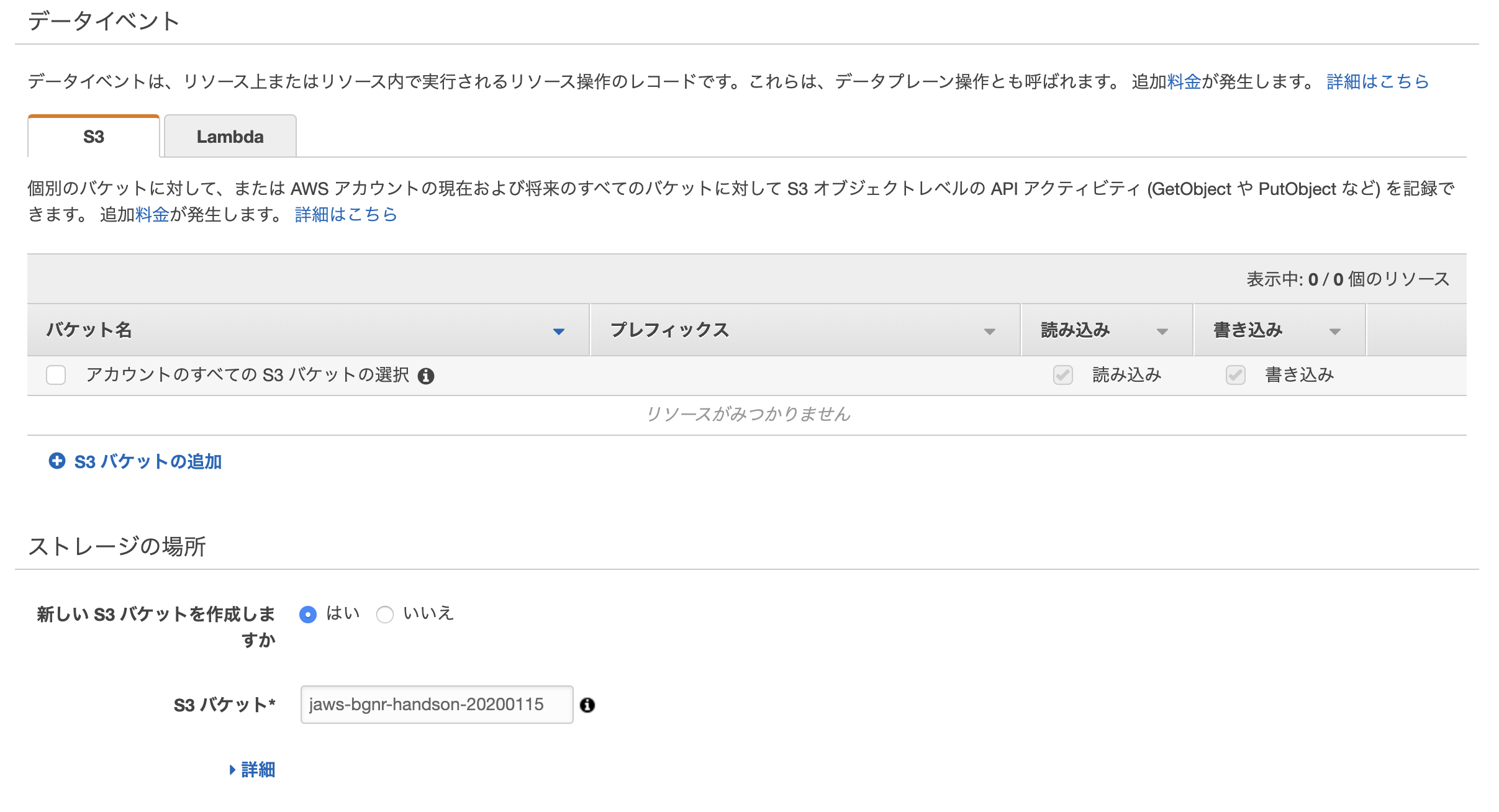Open the プレフィックス column dropdown
1499x812 pixels.
click(989, 331)
